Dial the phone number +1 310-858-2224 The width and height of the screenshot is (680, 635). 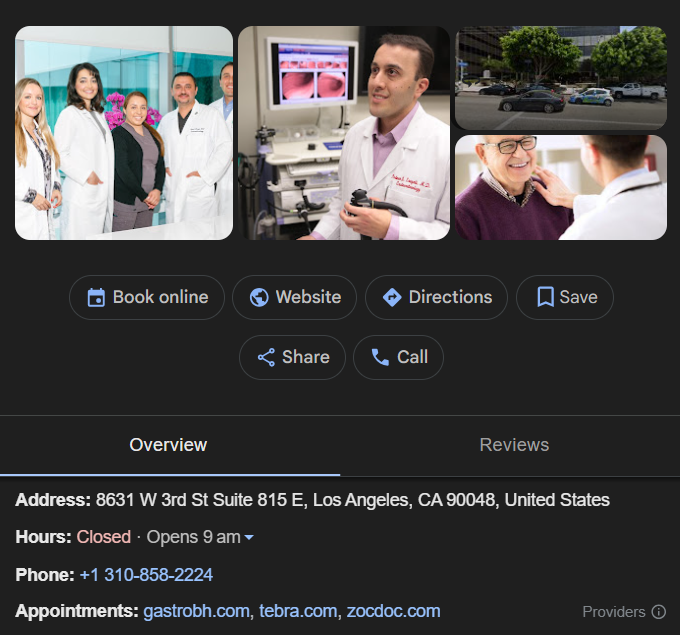point(146,575)
